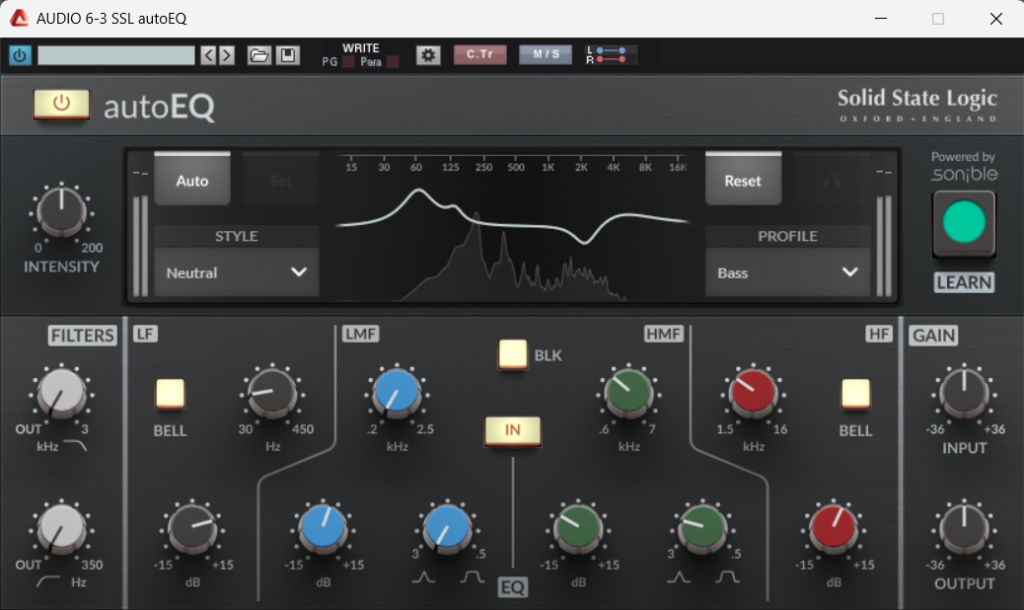Screen dimensions: 1024x610
Task: Click the L/R channel routing icon
Action: pyautogui.click(x=611, y=55)
